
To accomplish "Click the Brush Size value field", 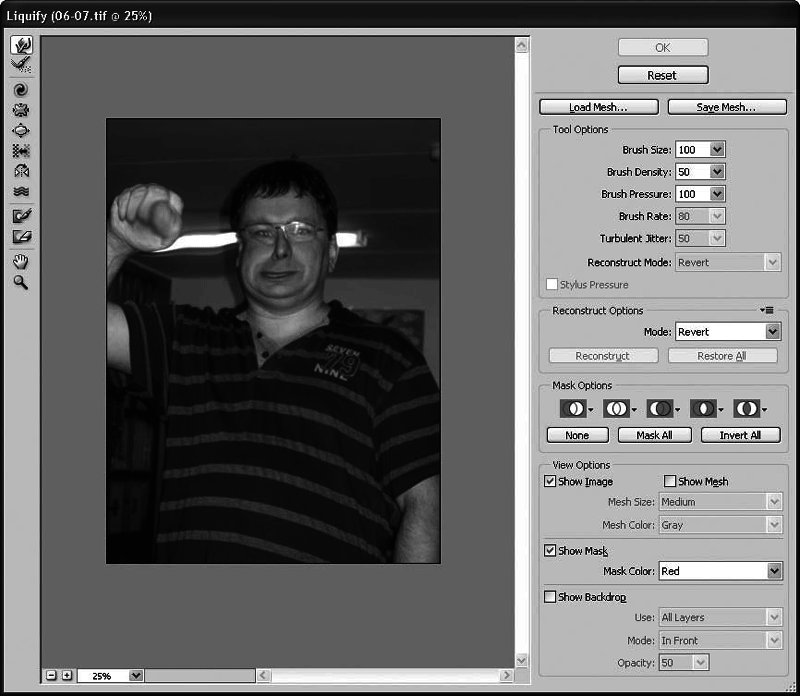I will tap(693, 150).
